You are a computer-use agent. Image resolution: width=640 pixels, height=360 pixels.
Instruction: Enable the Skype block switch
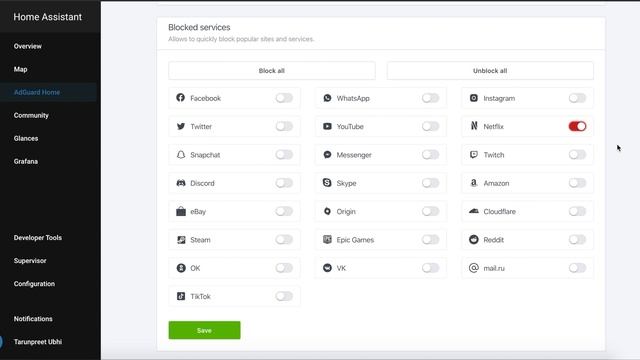tap(431, 183)
